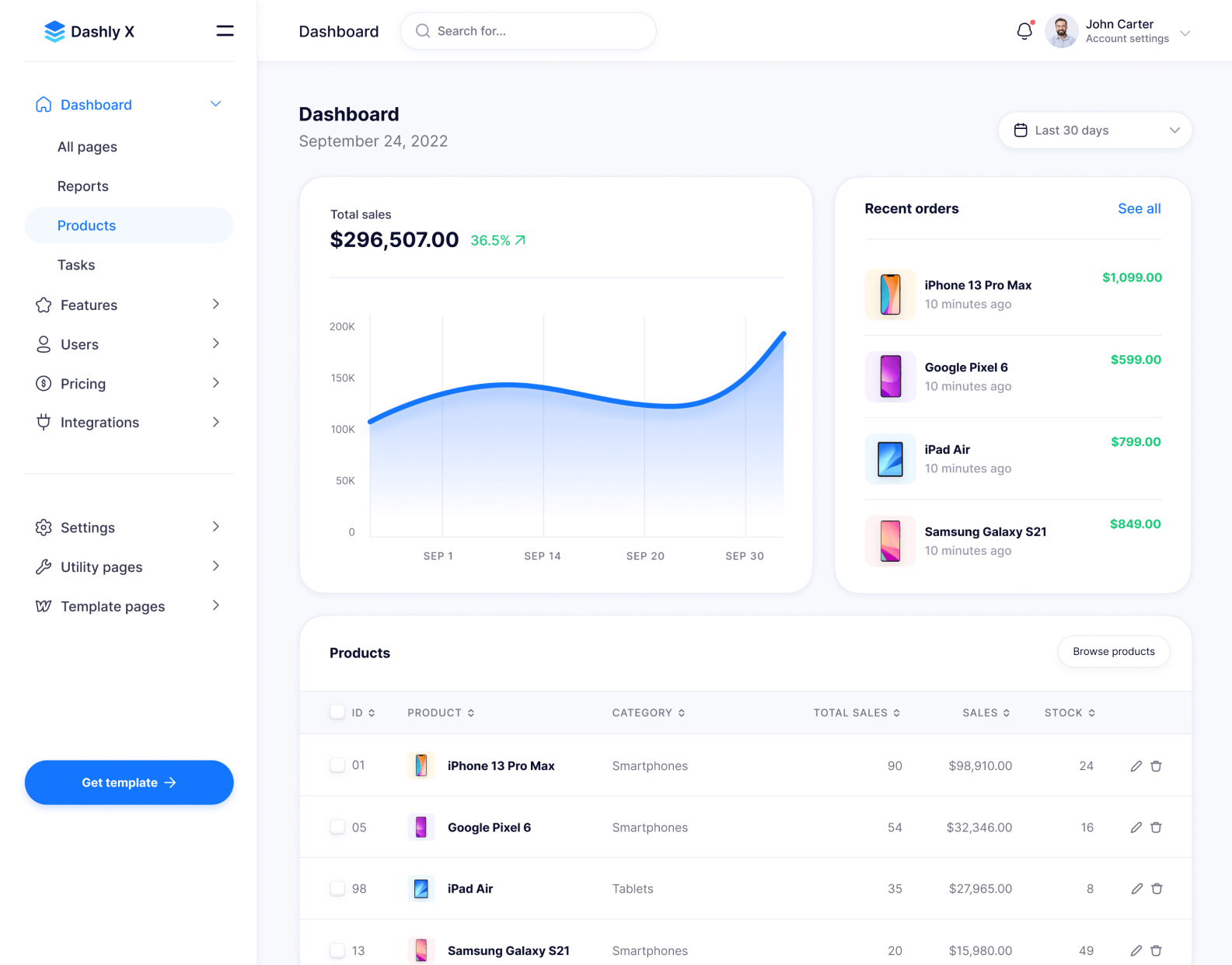Click the Get template button
The image size is (1232, 965).
point(129,782)
